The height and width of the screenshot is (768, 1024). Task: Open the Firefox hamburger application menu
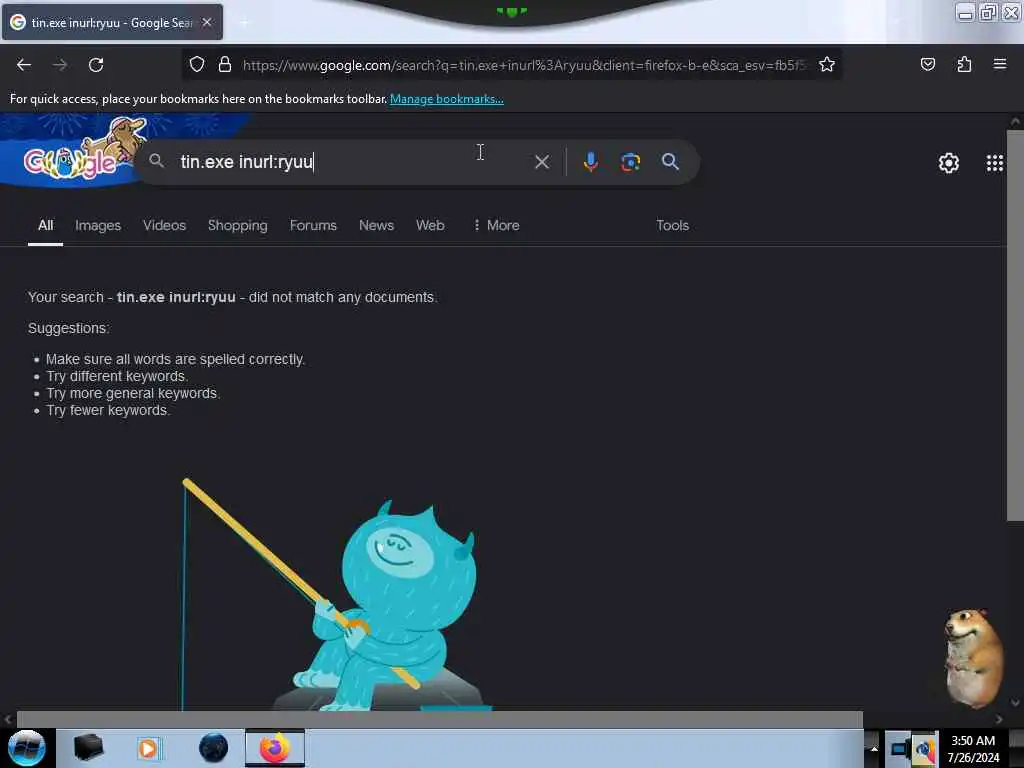[x=1000, y=64]
